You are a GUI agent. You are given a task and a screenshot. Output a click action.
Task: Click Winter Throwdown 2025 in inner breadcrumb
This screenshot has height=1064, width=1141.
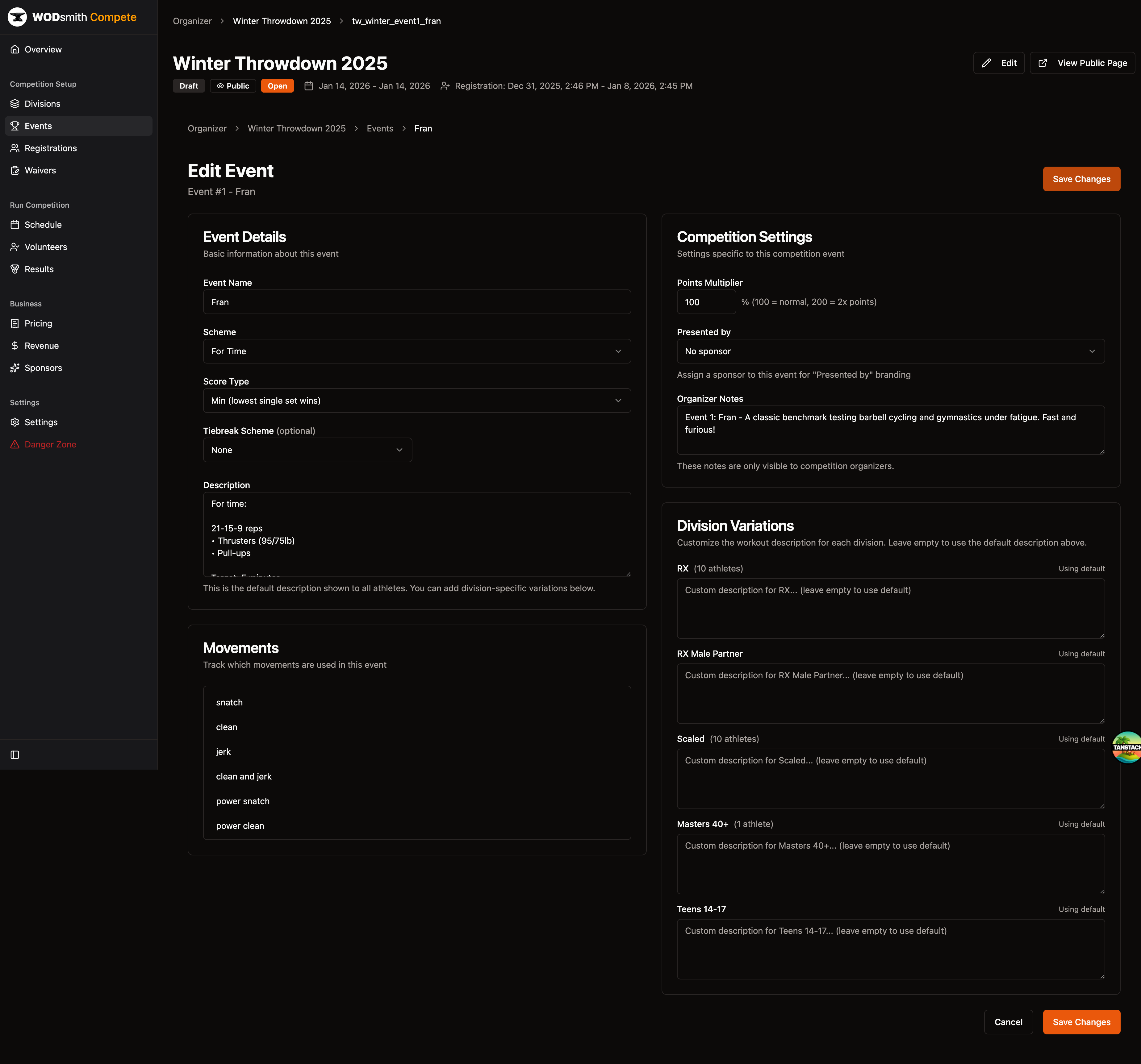(297, 128)
